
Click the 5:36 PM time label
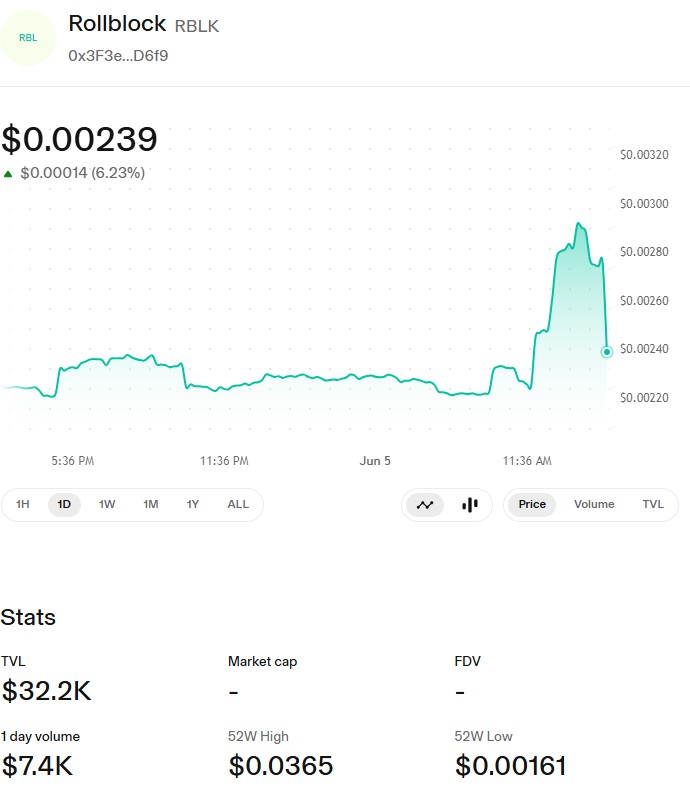72,461
